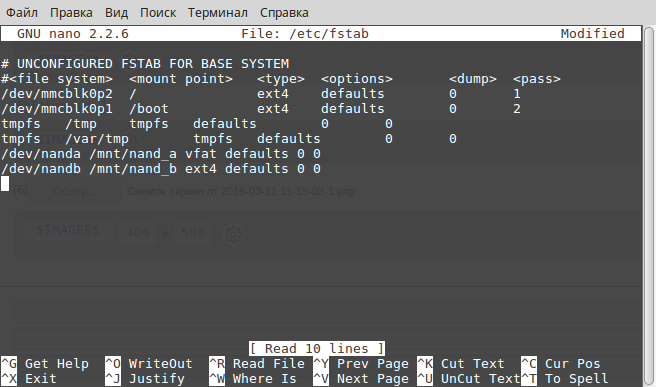Click the text cursor block below nandb line

coord(5,184)
